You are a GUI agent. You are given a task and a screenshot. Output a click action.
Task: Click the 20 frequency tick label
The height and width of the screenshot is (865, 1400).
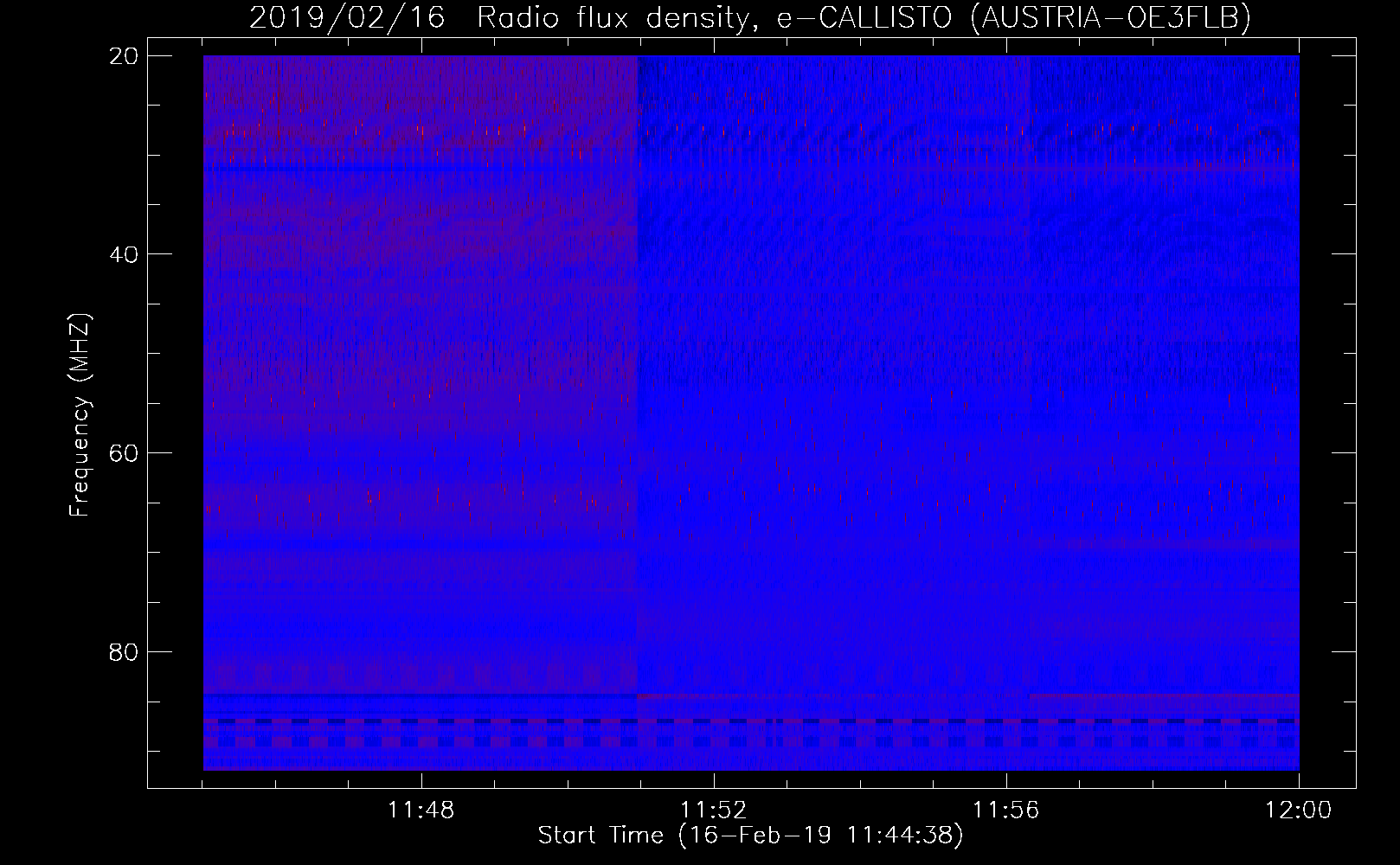[123, 55]
